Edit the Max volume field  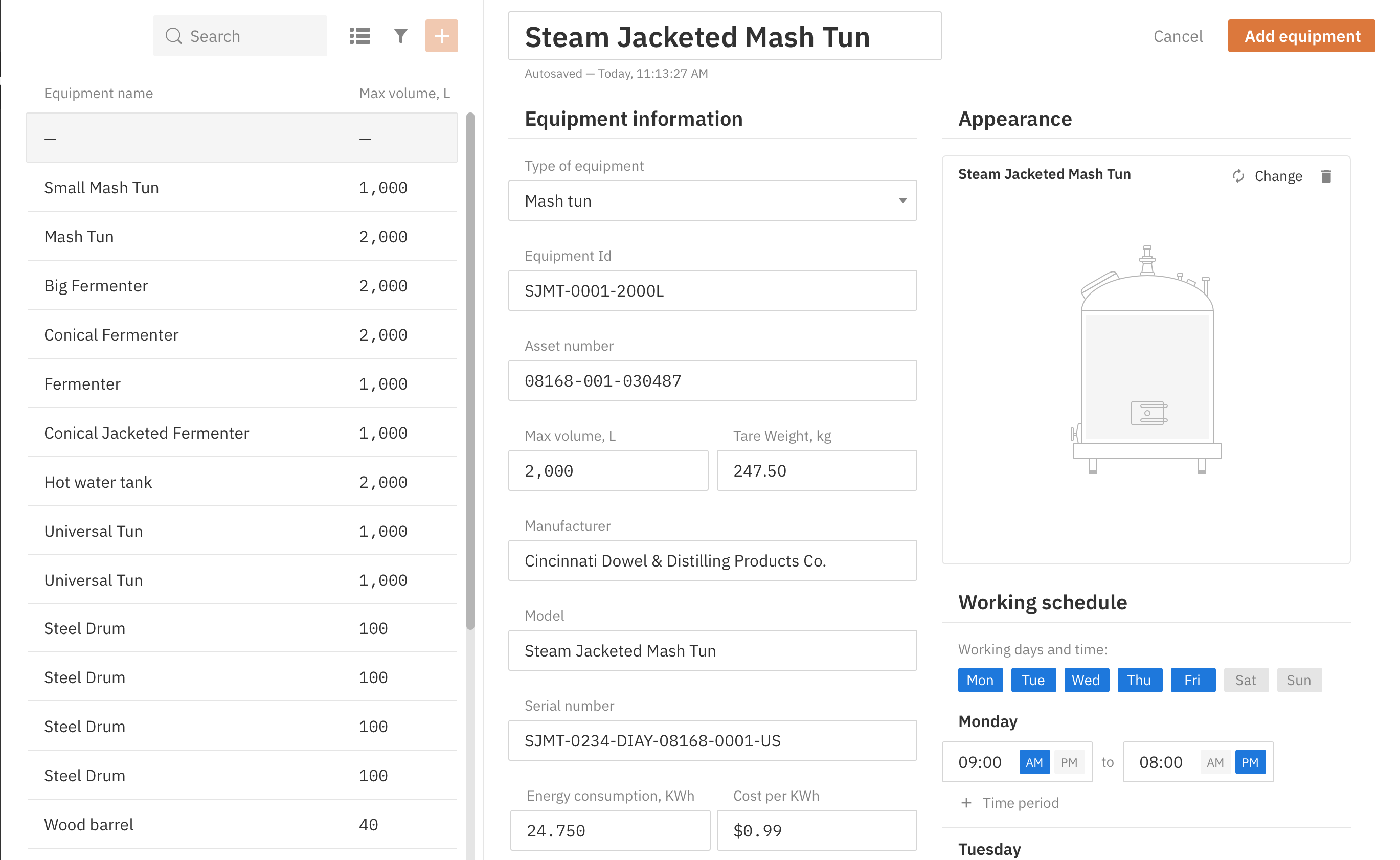pos(608,470)
